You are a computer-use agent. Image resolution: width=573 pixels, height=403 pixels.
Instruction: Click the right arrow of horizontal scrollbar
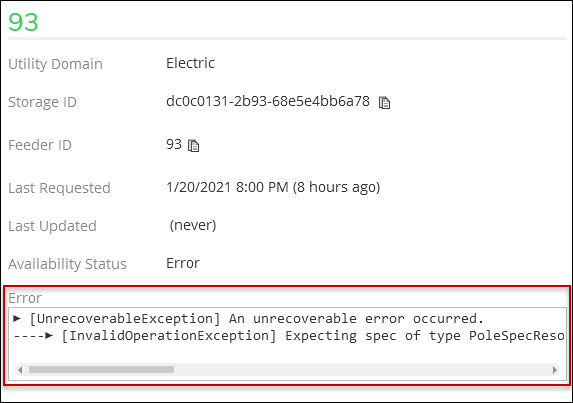pos(555,370)
